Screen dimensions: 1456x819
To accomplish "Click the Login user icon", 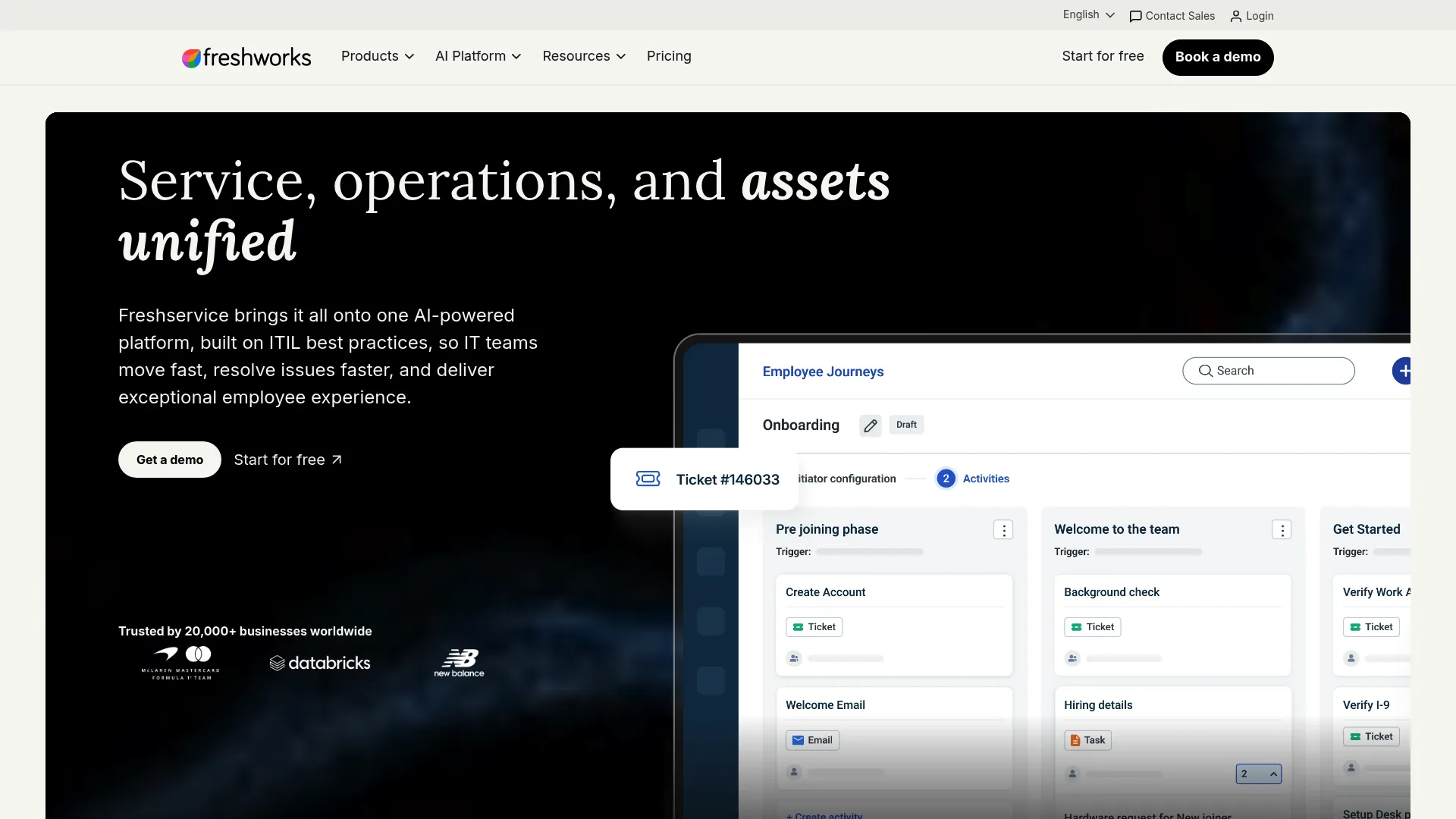I will point(1236,16).
